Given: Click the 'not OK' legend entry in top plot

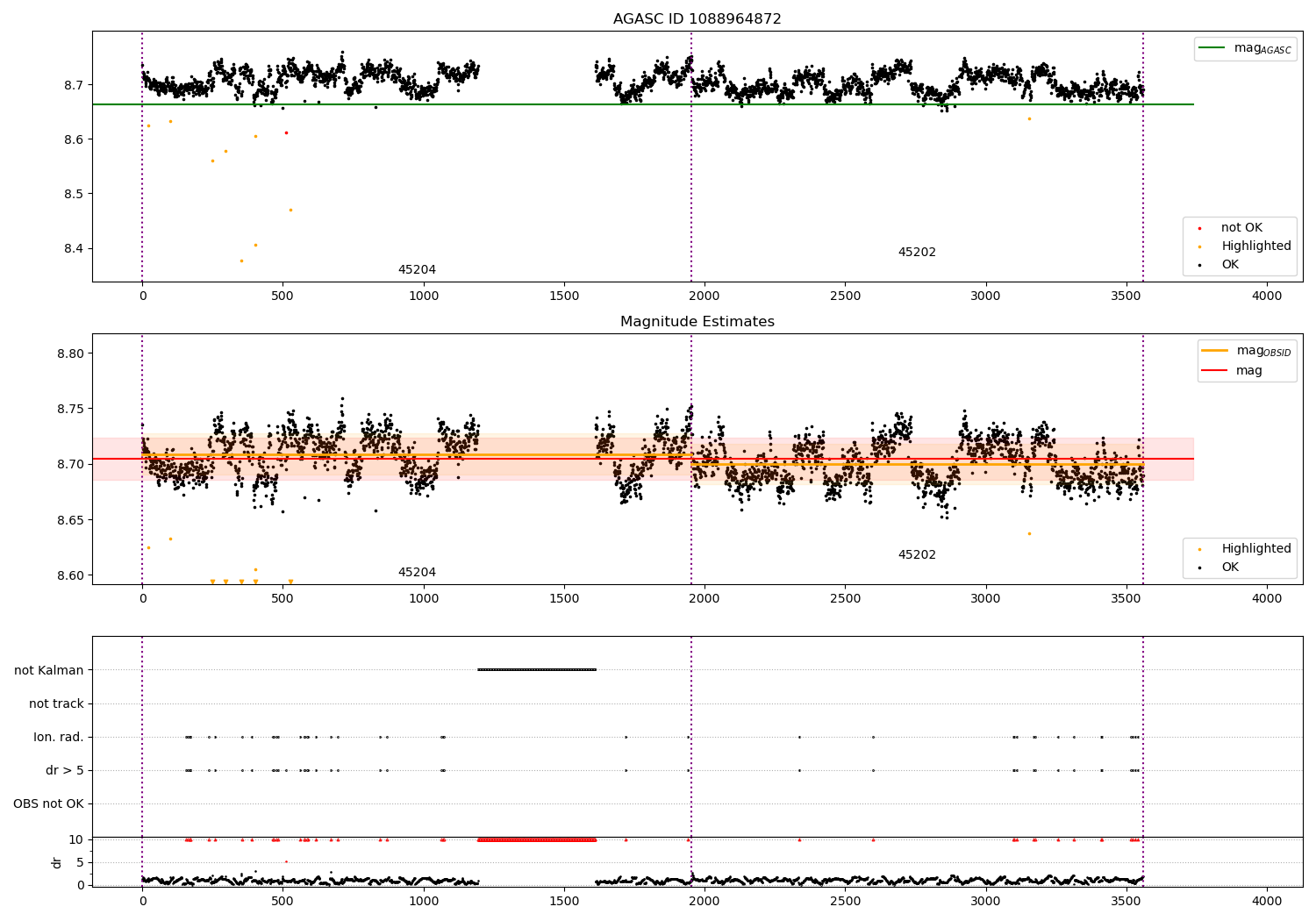Looking at the screenshot, I should (x=1232, y=228).
